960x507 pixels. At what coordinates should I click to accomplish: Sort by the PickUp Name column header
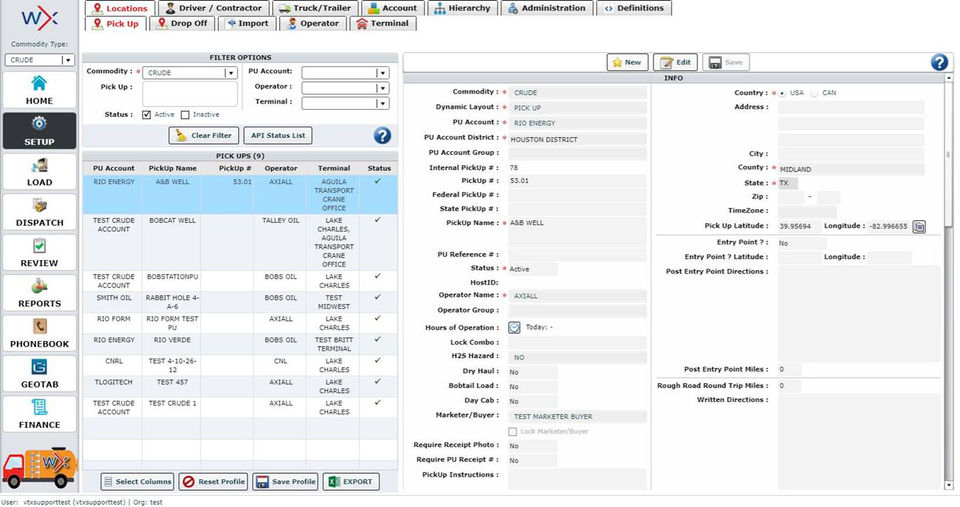click(172, 168)
